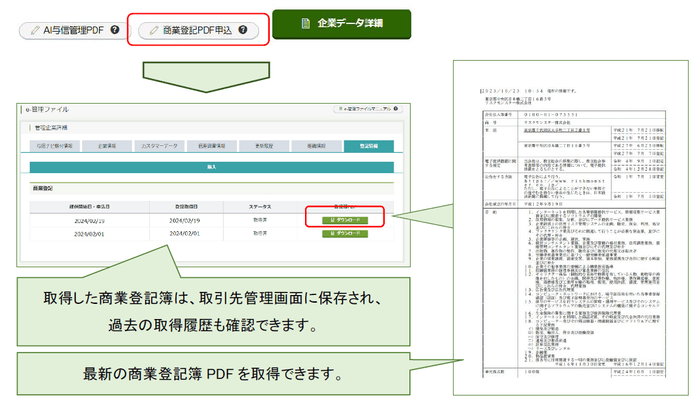Switch to the カスタマーデータ tab

160,146
